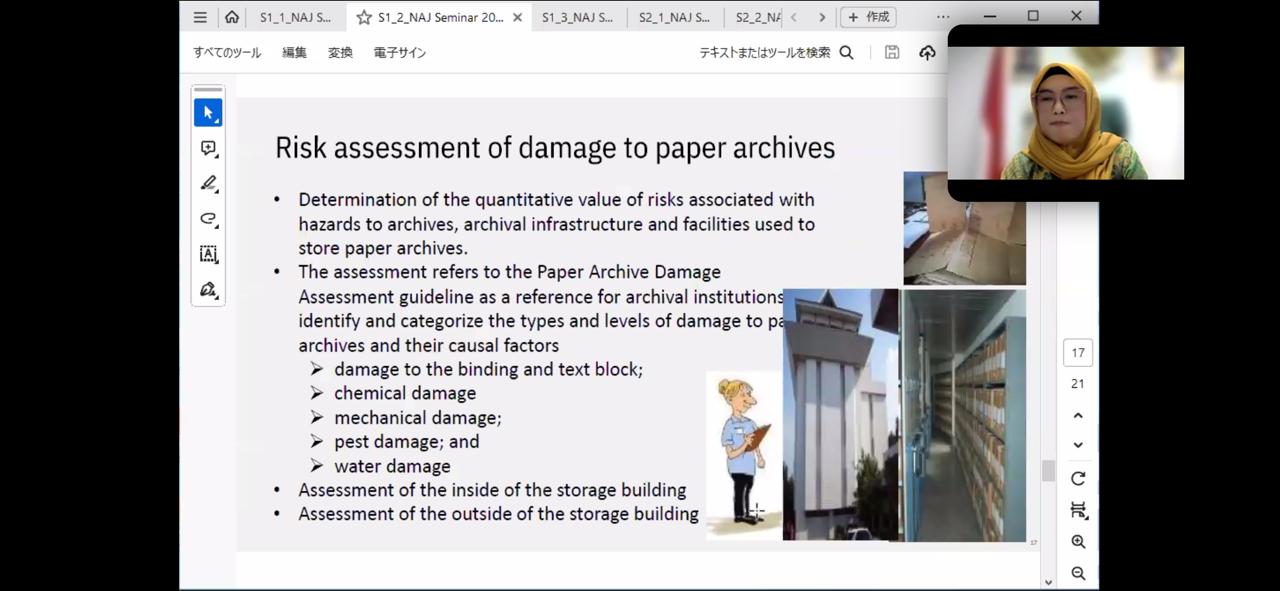The height and width of the screenshot is (591, 1280).
Task: Select the arrow selection tool
Action: click(208, 113)
